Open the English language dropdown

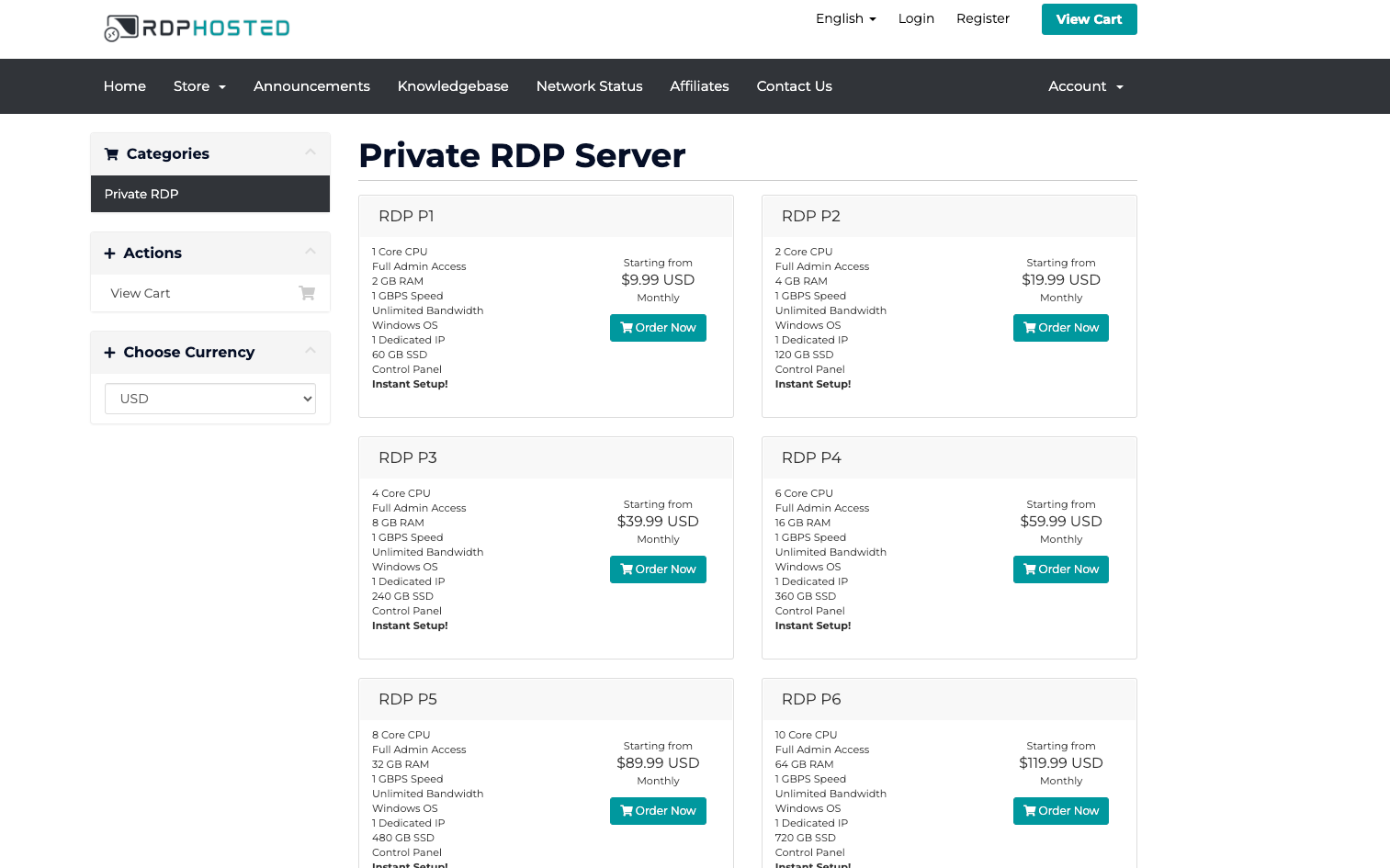pos(845,18)
